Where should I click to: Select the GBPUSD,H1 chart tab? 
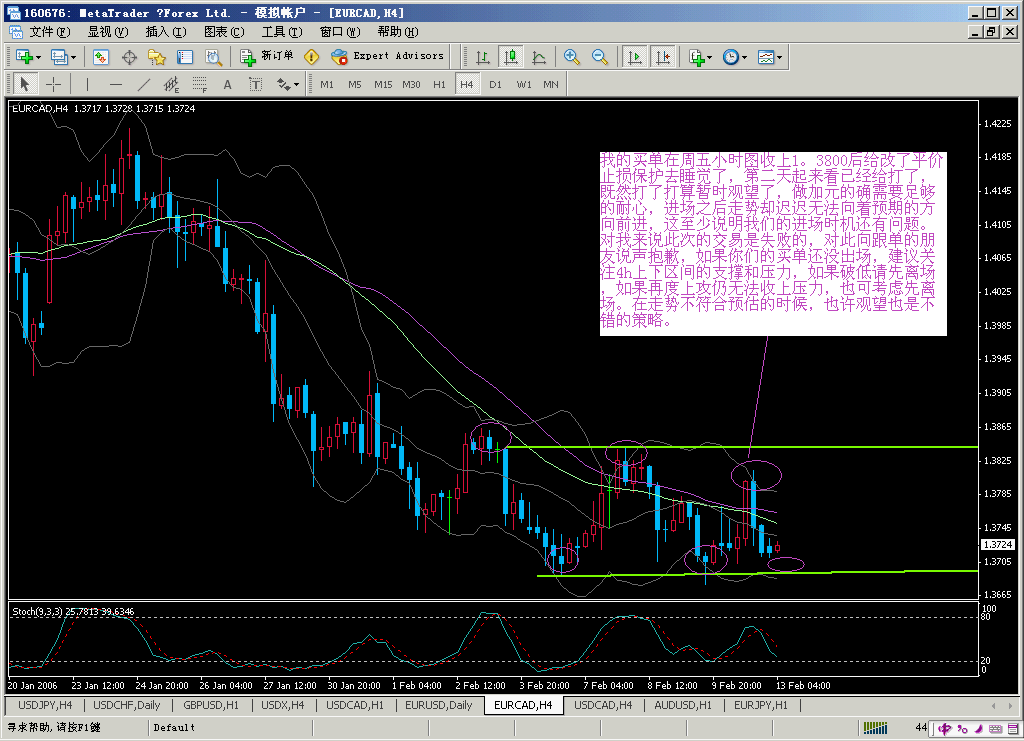pyautogui.click(x=210, y=705)
